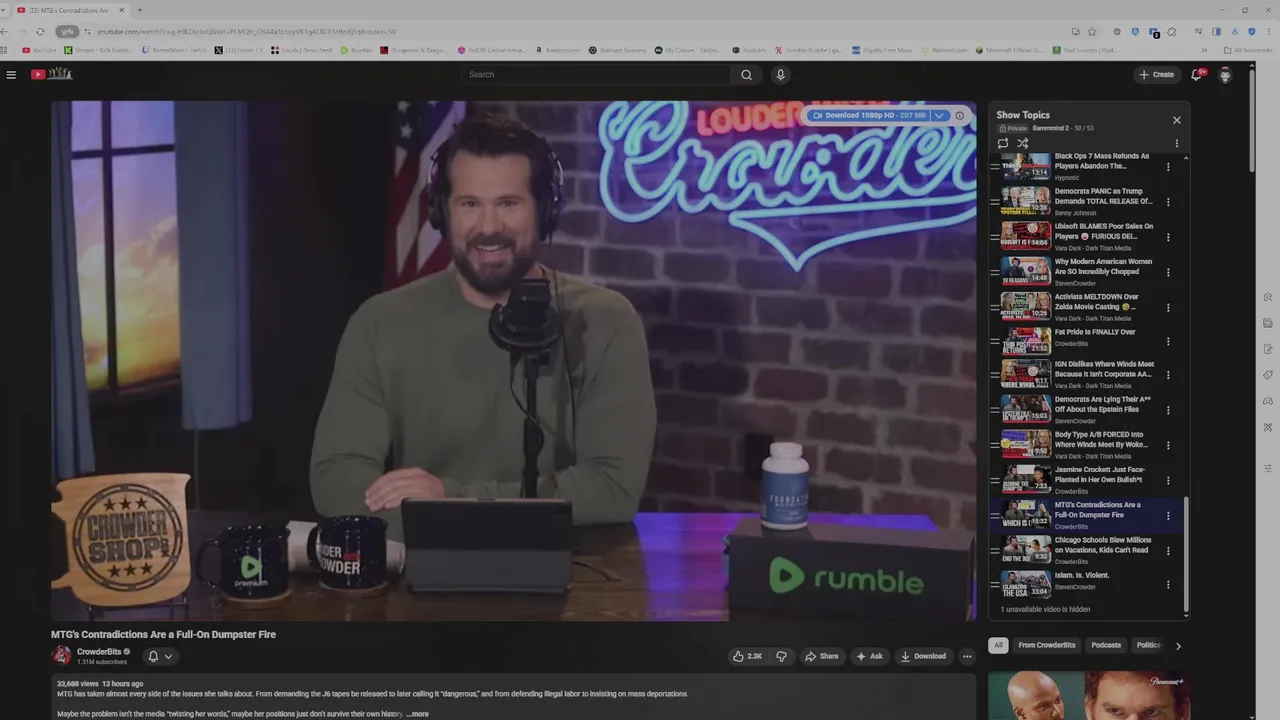
Task: Open recommended Dexter video thumbnail
Action: tap(1087, 696)
